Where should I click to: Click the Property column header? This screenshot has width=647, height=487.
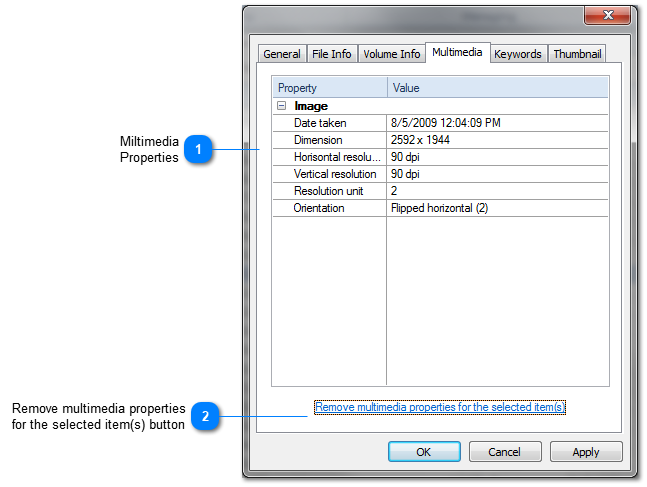329,88
